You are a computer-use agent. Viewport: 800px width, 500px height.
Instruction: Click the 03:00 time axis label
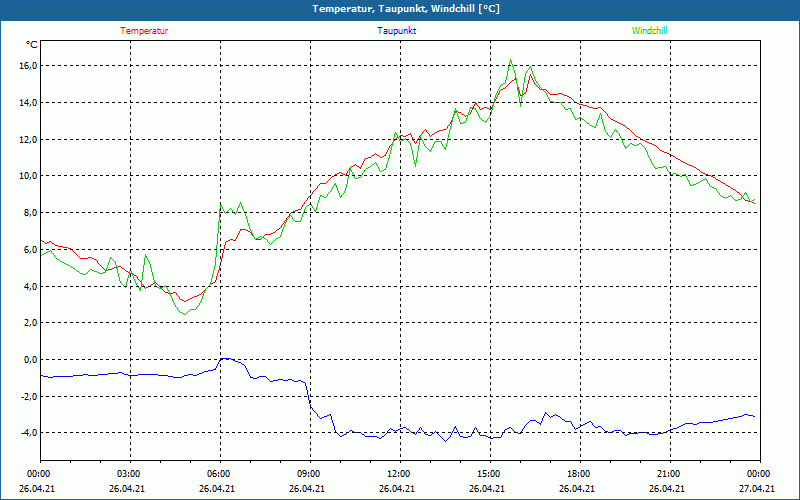(x=129, y=474)
